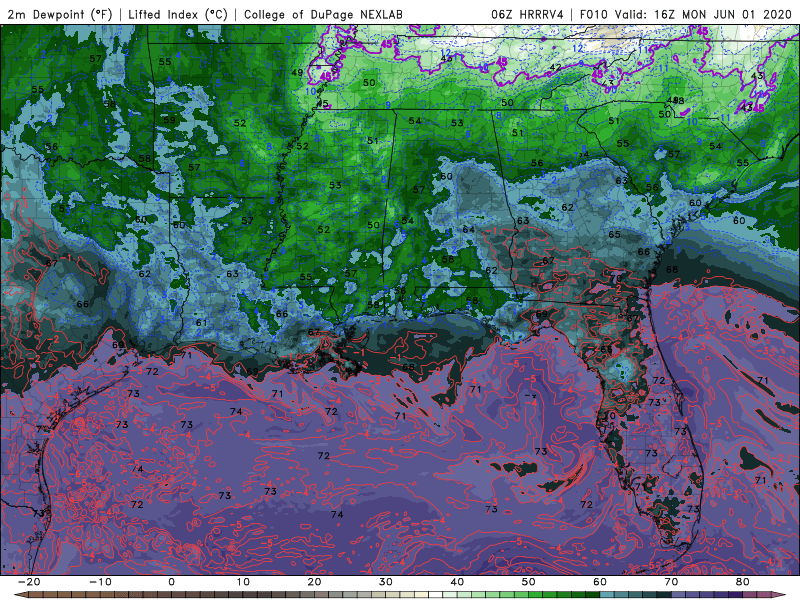Click the '-20' label on the color scale

(x=29, y=582)
